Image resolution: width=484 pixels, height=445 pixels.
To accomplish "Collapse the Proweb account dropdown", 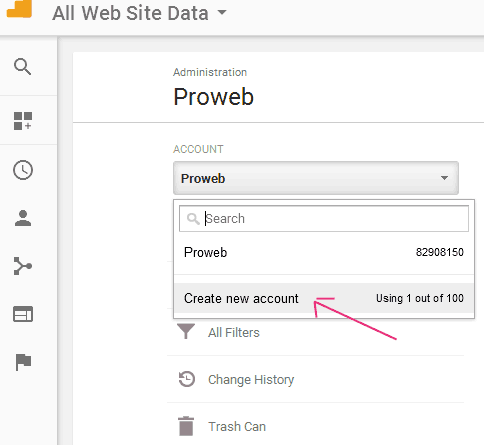I will point(316,178).
